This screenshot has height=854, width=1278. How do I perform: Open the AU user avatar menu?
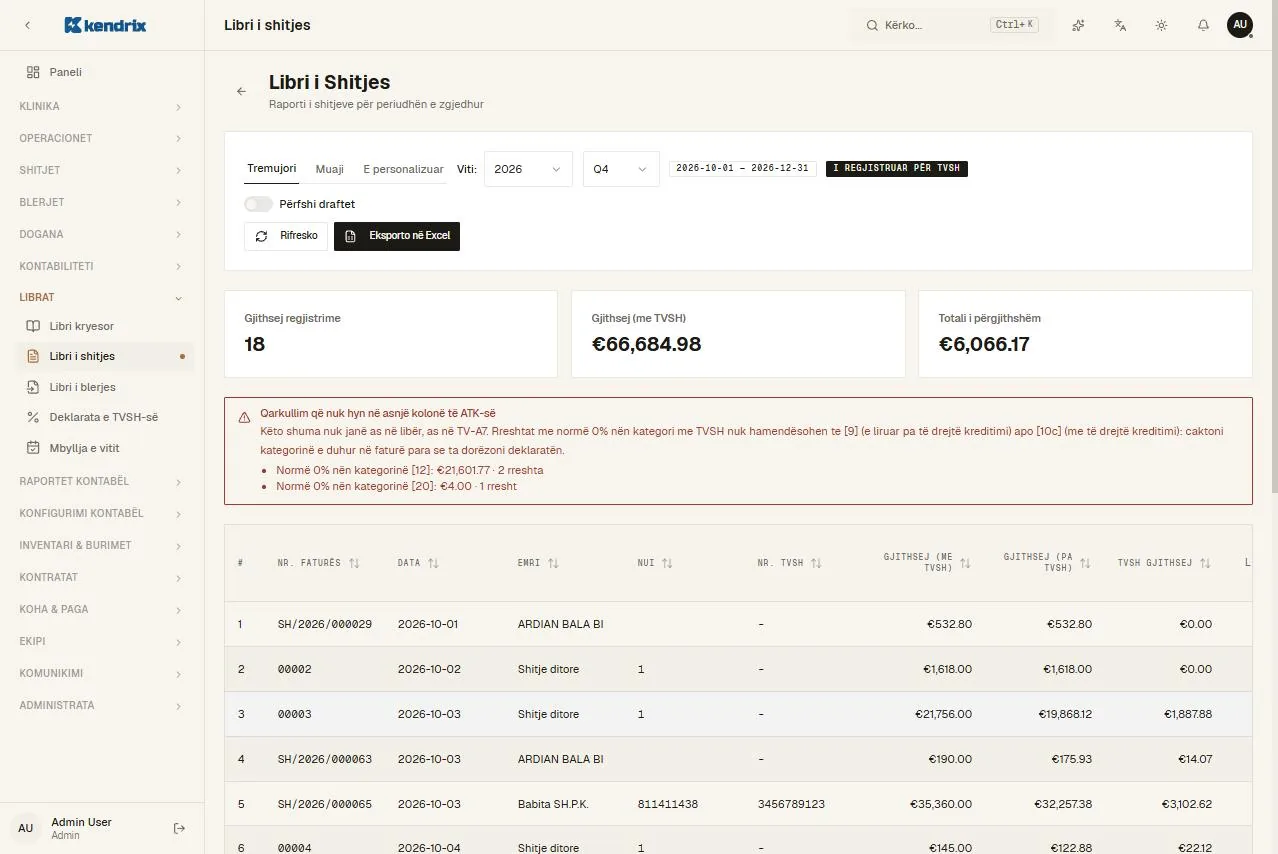pos(1240,25)
